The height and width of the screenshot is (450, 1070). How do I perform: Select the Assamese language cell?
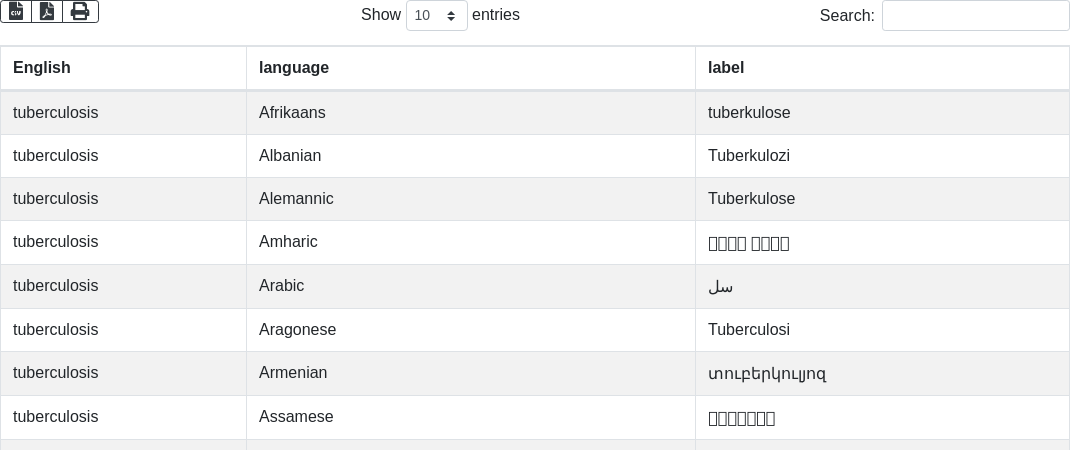pyautogui.click(x=296, y=417)
